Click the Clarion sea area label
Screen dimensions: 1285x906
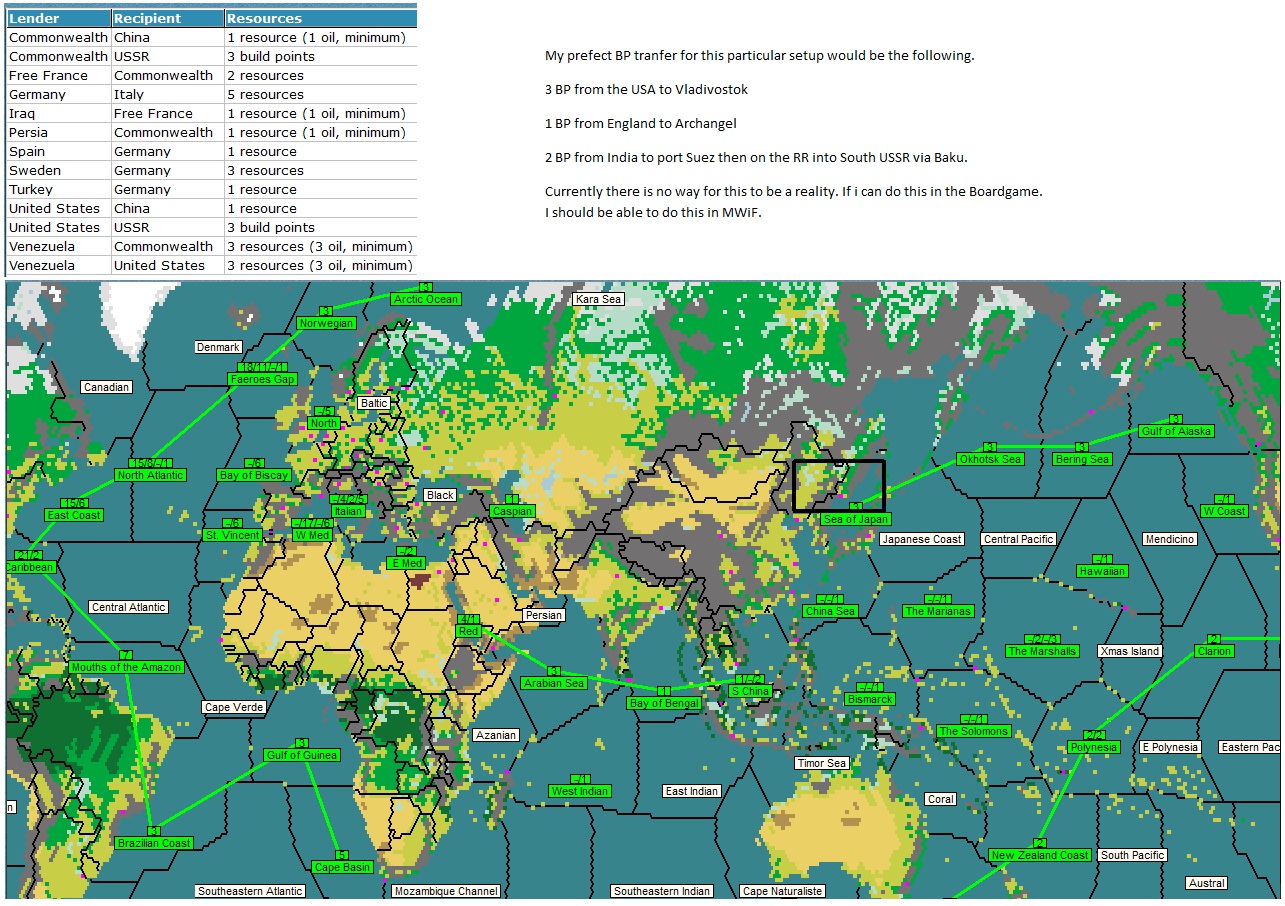pos(1214,651)
